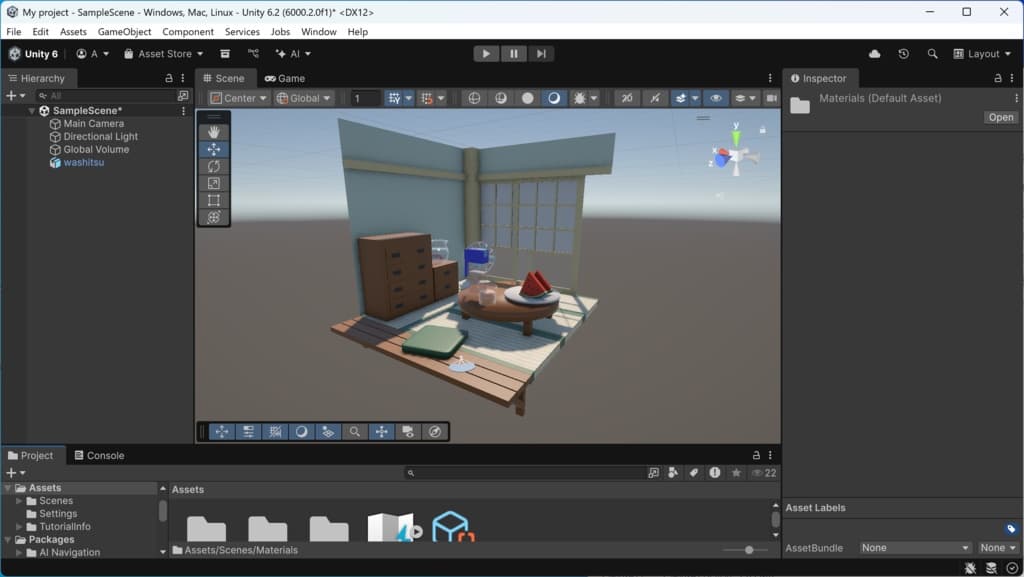Expand the TutorialInfo folder
This screenshot has width=1024, height=577.
[x=19, y=526]
